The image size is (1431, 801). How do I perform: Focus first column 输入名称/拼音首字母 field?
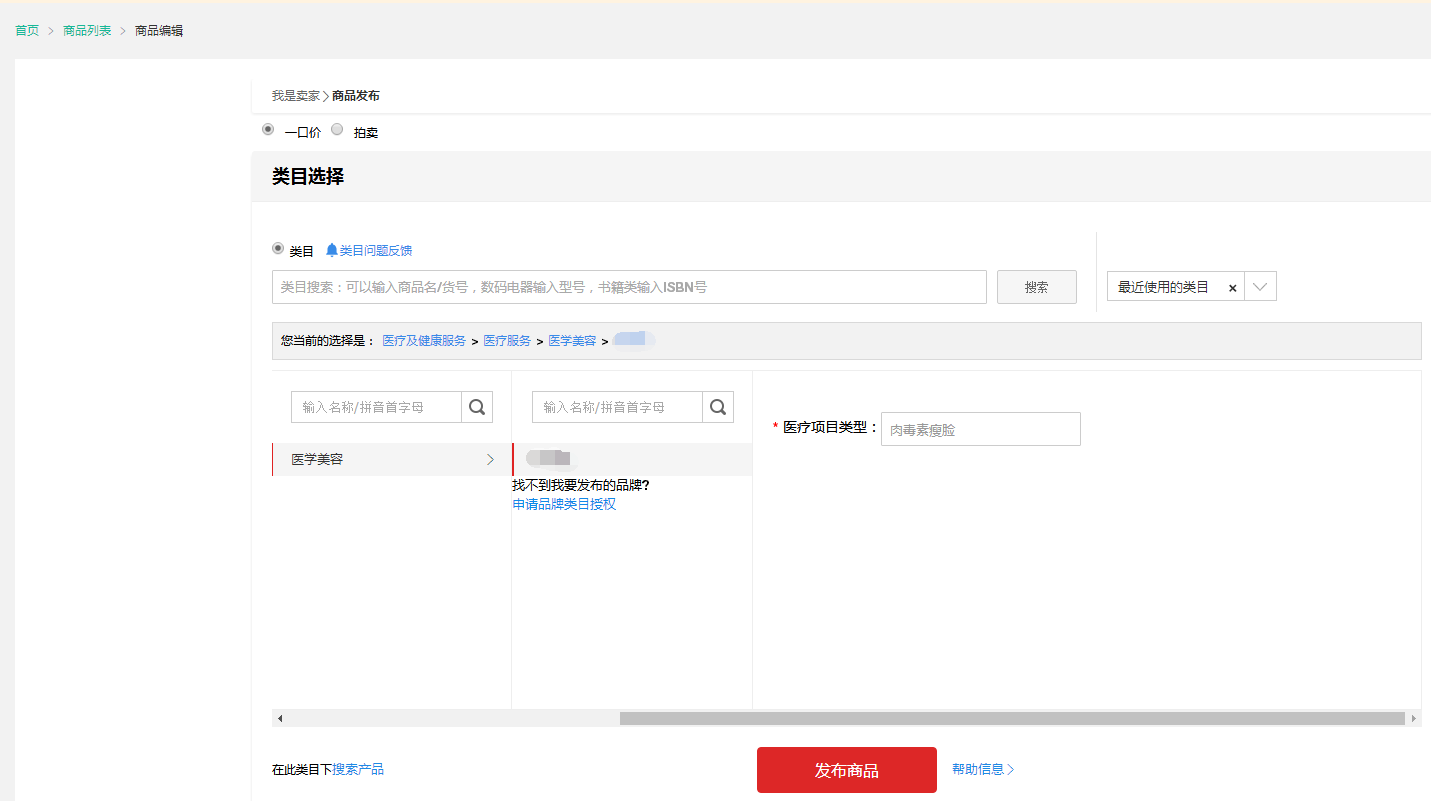coord(376,407)
